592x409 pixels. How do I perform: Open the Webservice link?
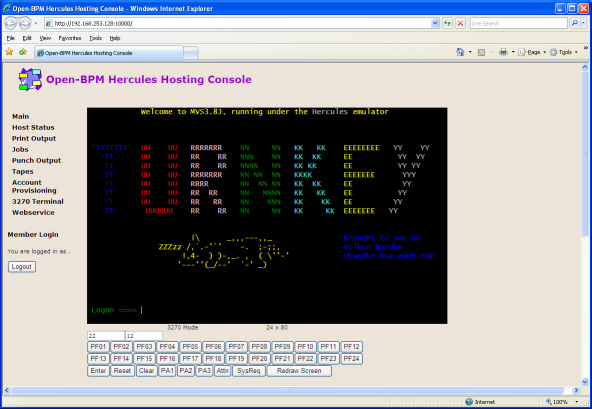pyautogui.click(x=33, y=212)
